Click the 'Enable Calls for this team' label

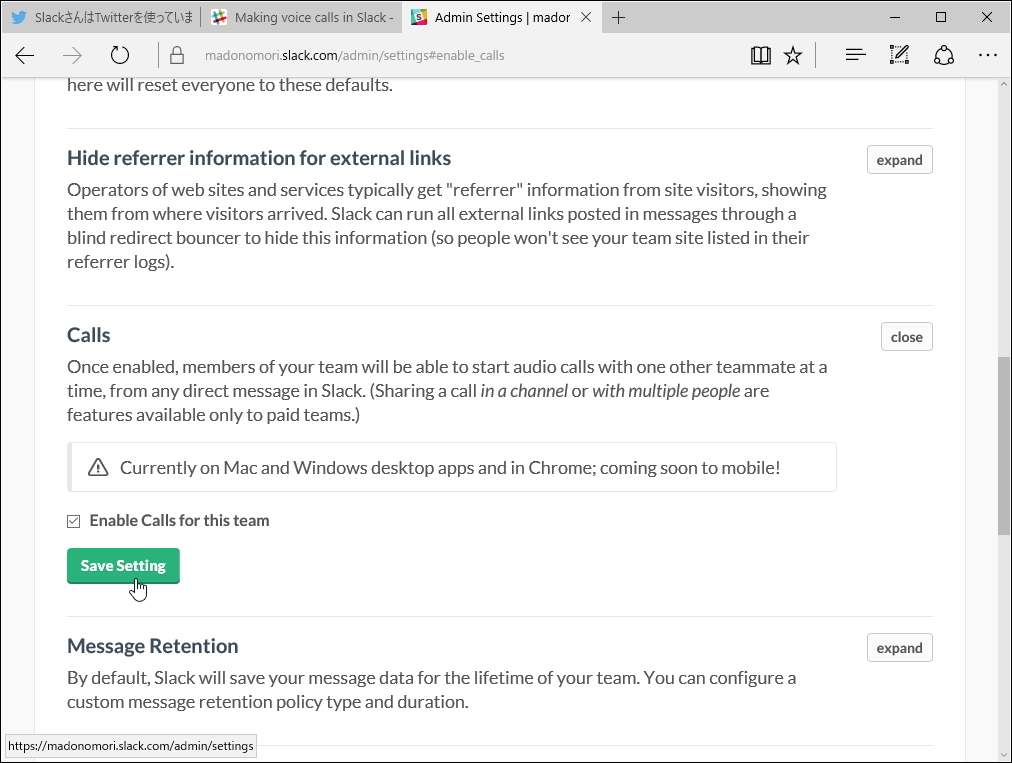click(x=179, y=520)
